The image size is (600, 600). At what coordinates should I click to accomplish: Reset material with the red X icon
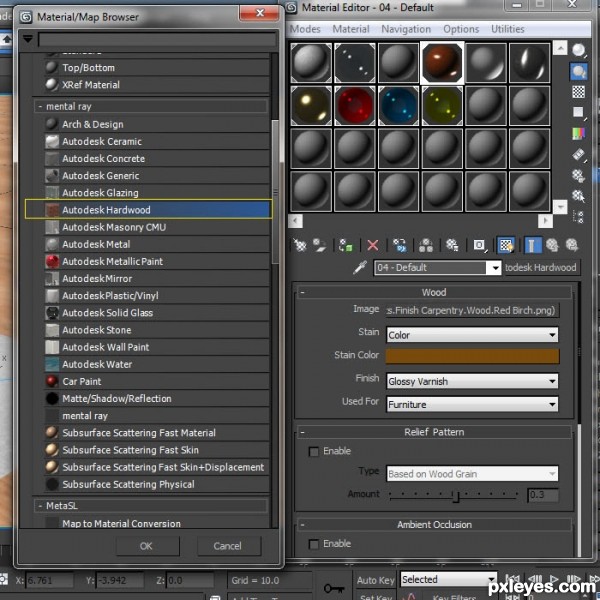(373, 245)
